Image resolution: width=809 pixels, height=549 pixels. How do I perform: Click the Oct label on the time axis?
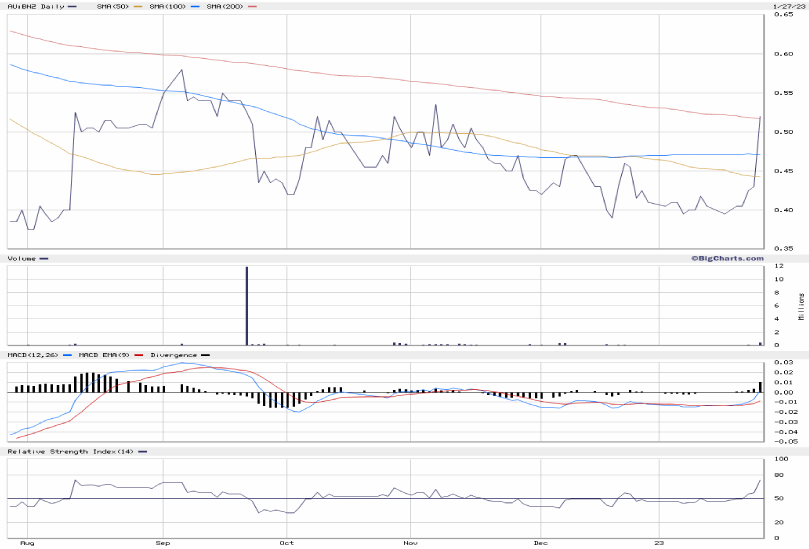[x=286, y=544]
